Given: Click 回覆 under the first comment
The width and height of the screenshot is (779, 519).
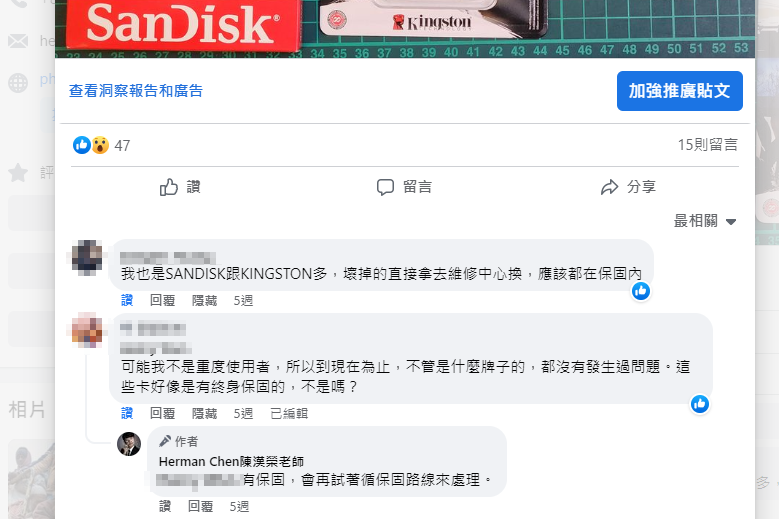Looking at the screenshot, I should [x=162, y=300].
